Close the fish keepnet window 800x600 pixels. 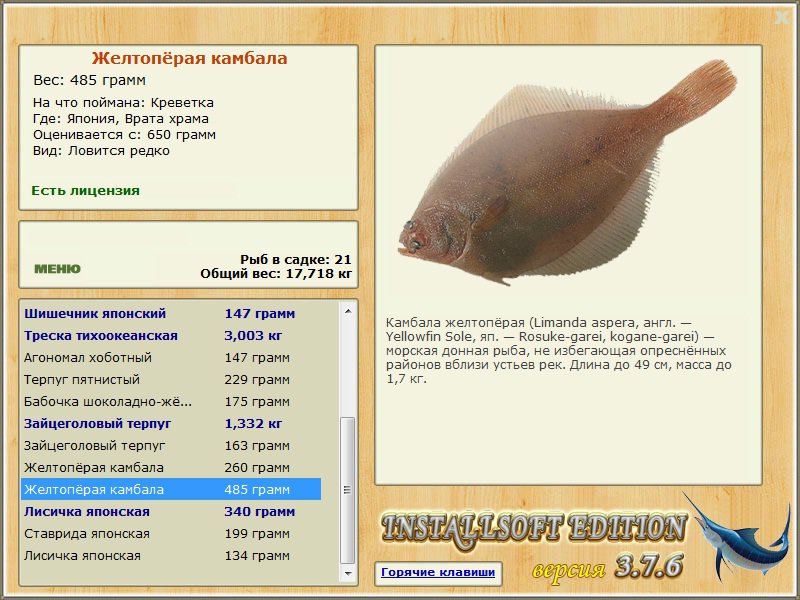(782, 18)
